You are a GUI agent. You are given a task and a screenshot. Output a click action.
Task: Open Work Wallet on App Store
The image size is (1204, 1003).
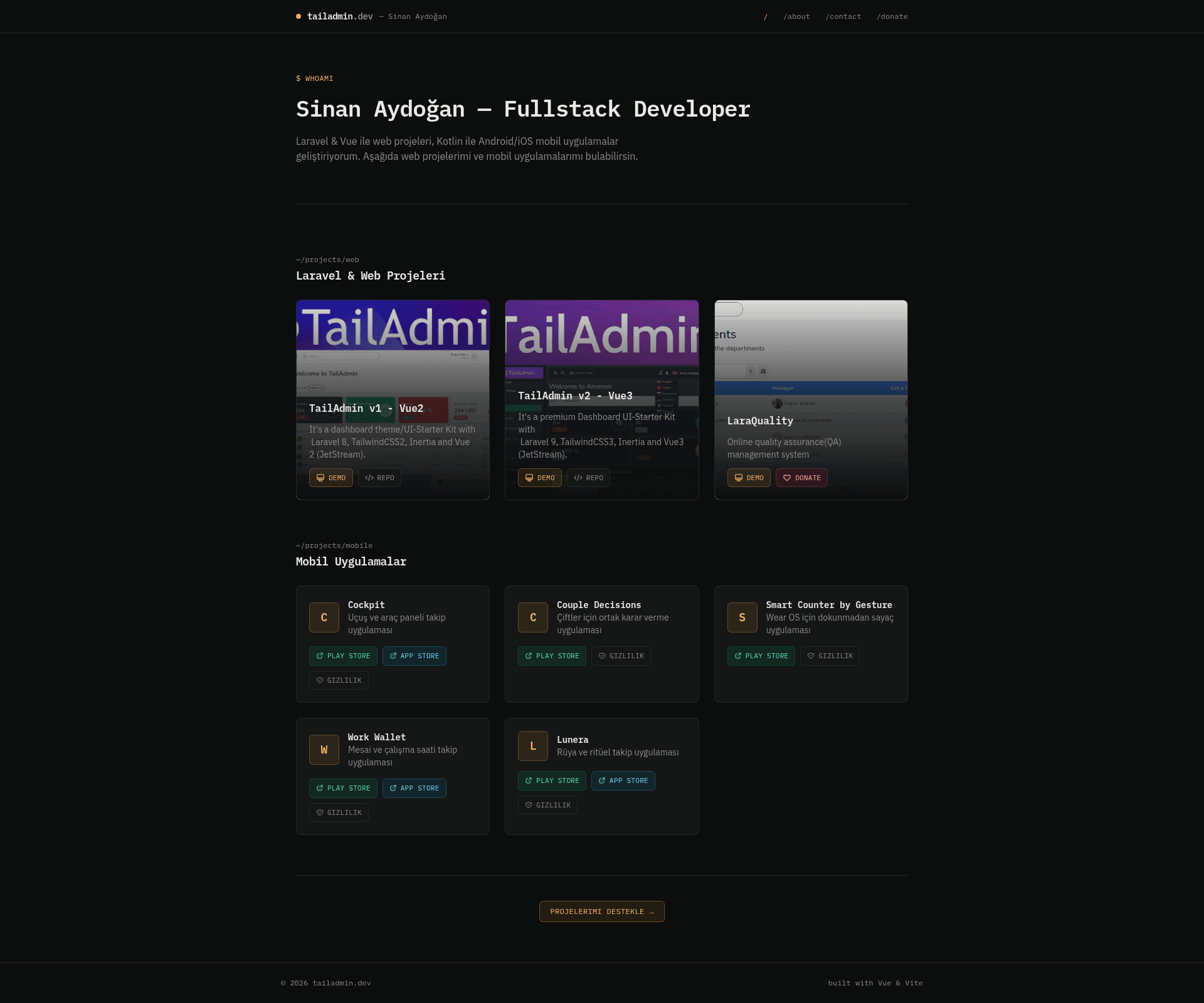415,788
